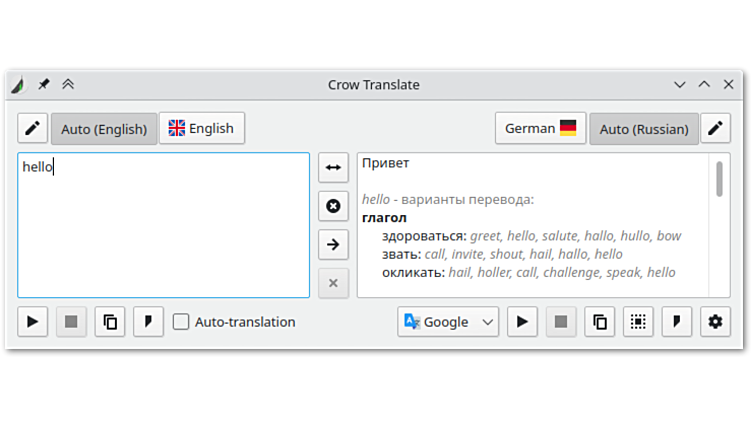The height and width of the screenshot is (423, 752).
Task: Click the translation pane scrollbar
Action: coord(719,180)
